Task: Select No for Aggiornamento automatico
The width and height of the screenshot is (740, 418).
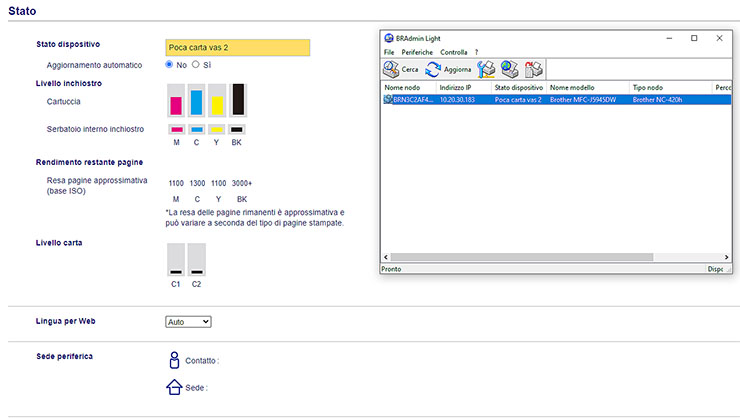Action: pyautogui.click(x=170, y=64)
